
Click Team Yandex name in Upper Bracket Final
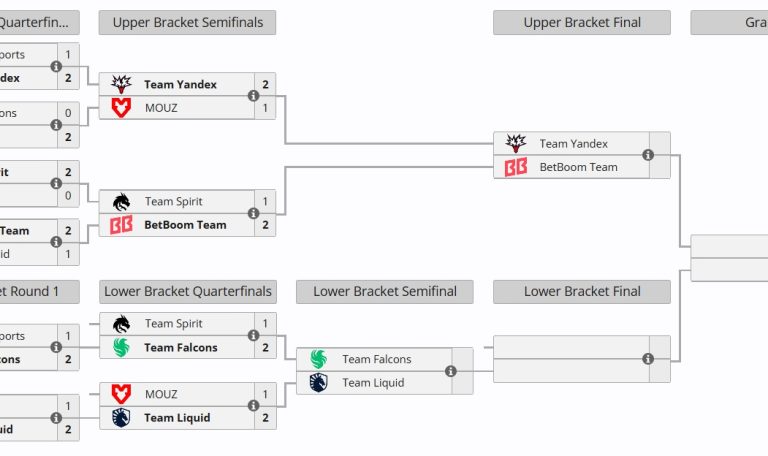pos(573,144)
